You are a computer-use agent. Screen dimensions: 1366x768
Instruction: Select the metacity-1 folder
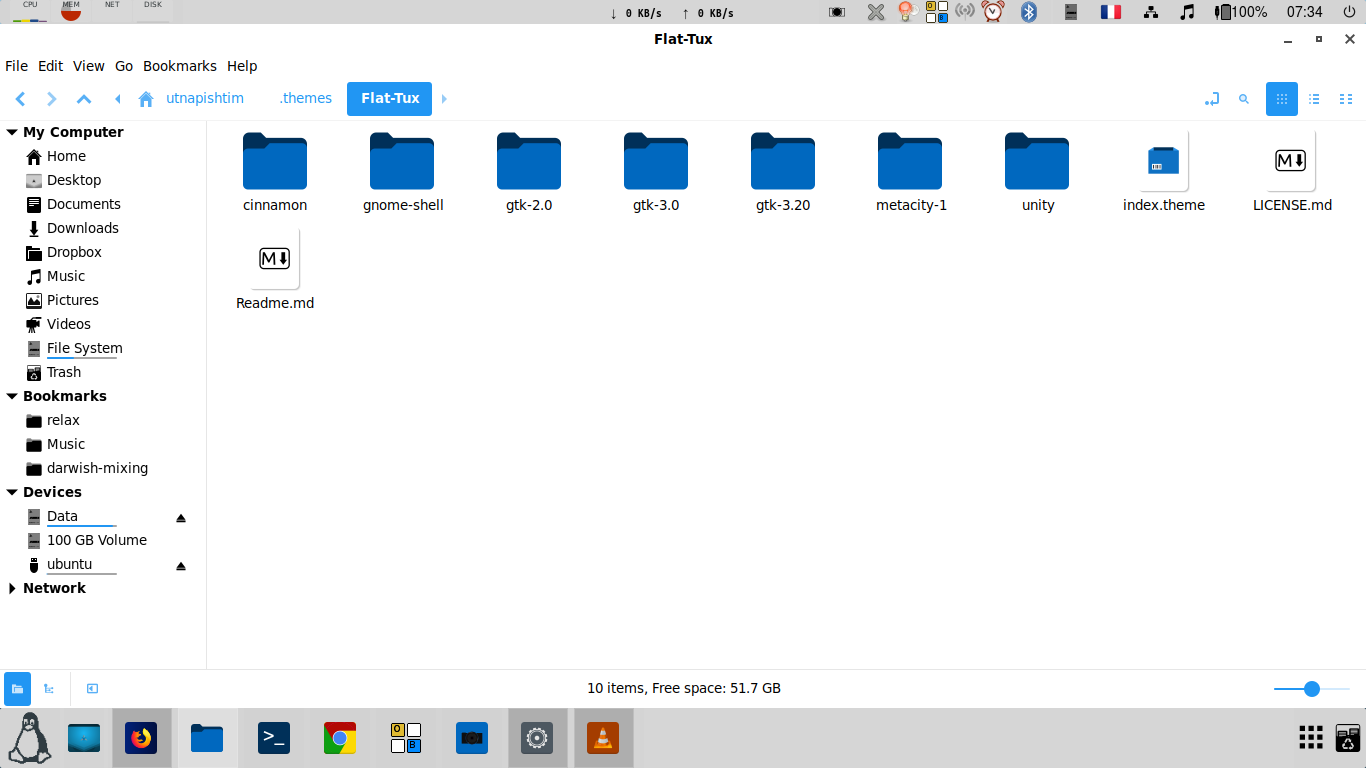[910, 172]
